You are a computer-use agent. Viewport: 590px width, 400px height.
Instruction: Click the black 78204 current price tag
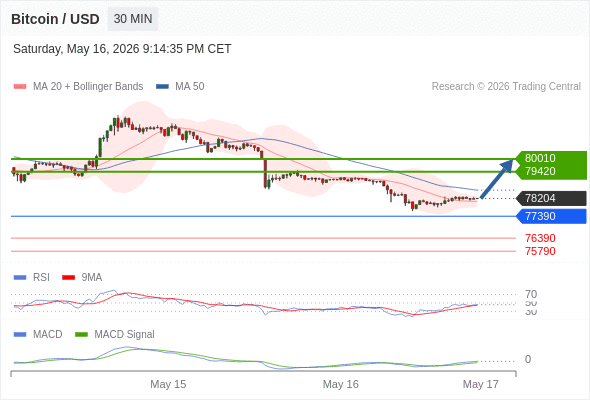point(551,198)
